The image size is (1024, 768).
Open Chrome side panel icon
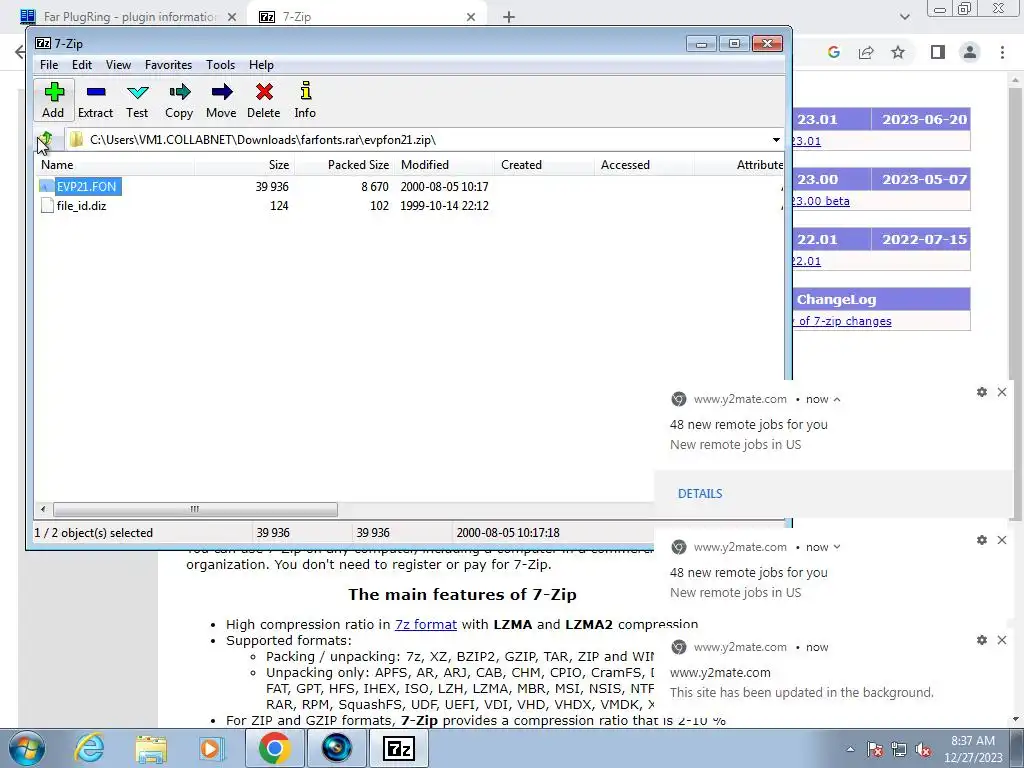click(938, 52)
